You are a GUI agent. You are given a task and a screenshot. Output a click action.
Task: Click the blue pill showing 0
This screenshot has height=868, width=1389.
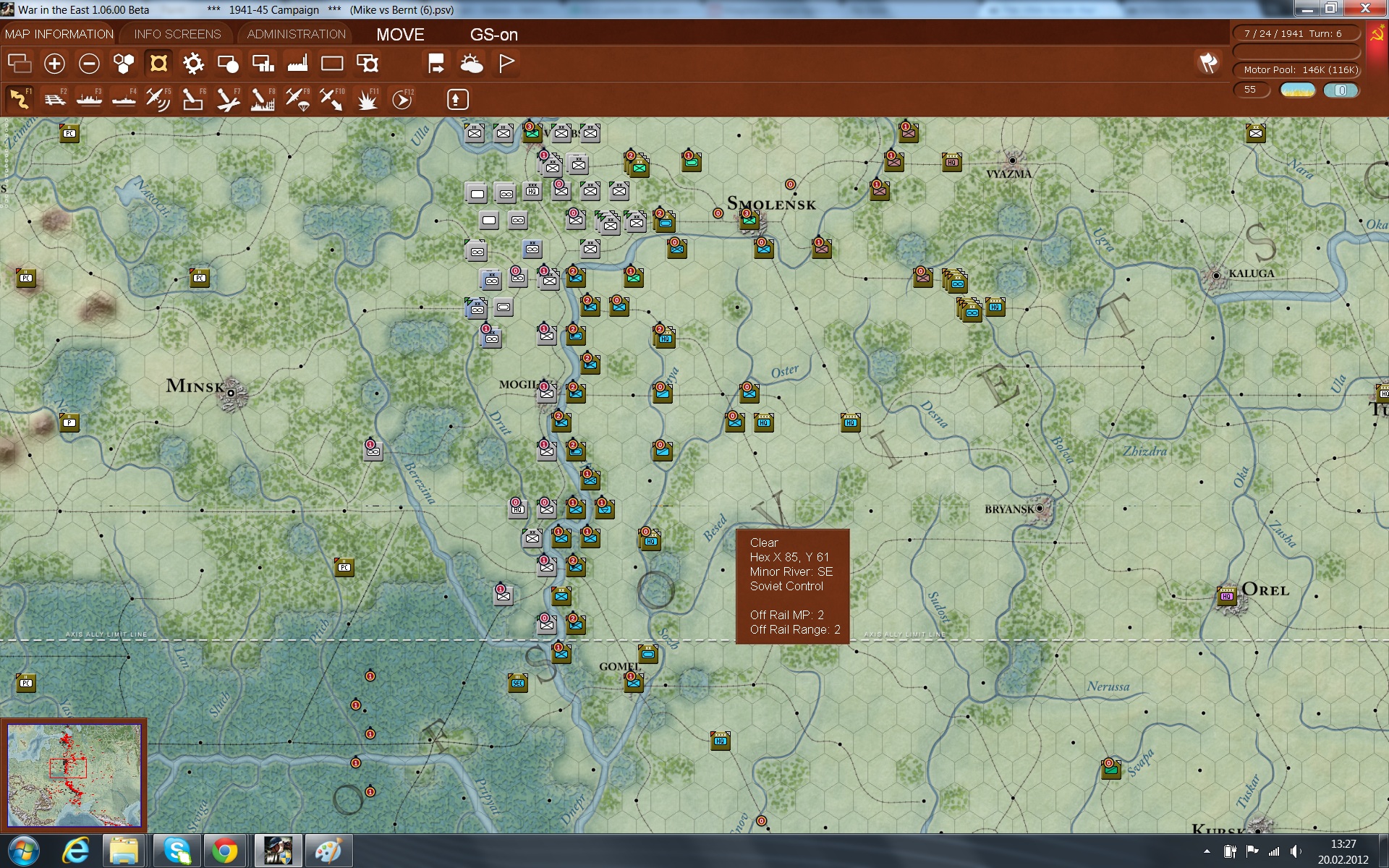point(1341,90)
